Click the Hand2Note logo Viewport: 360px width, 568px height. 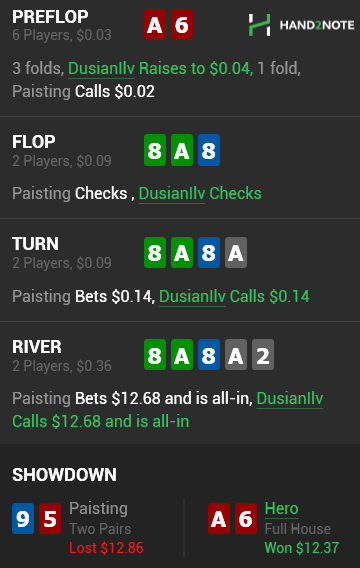[x=301, y=25]
